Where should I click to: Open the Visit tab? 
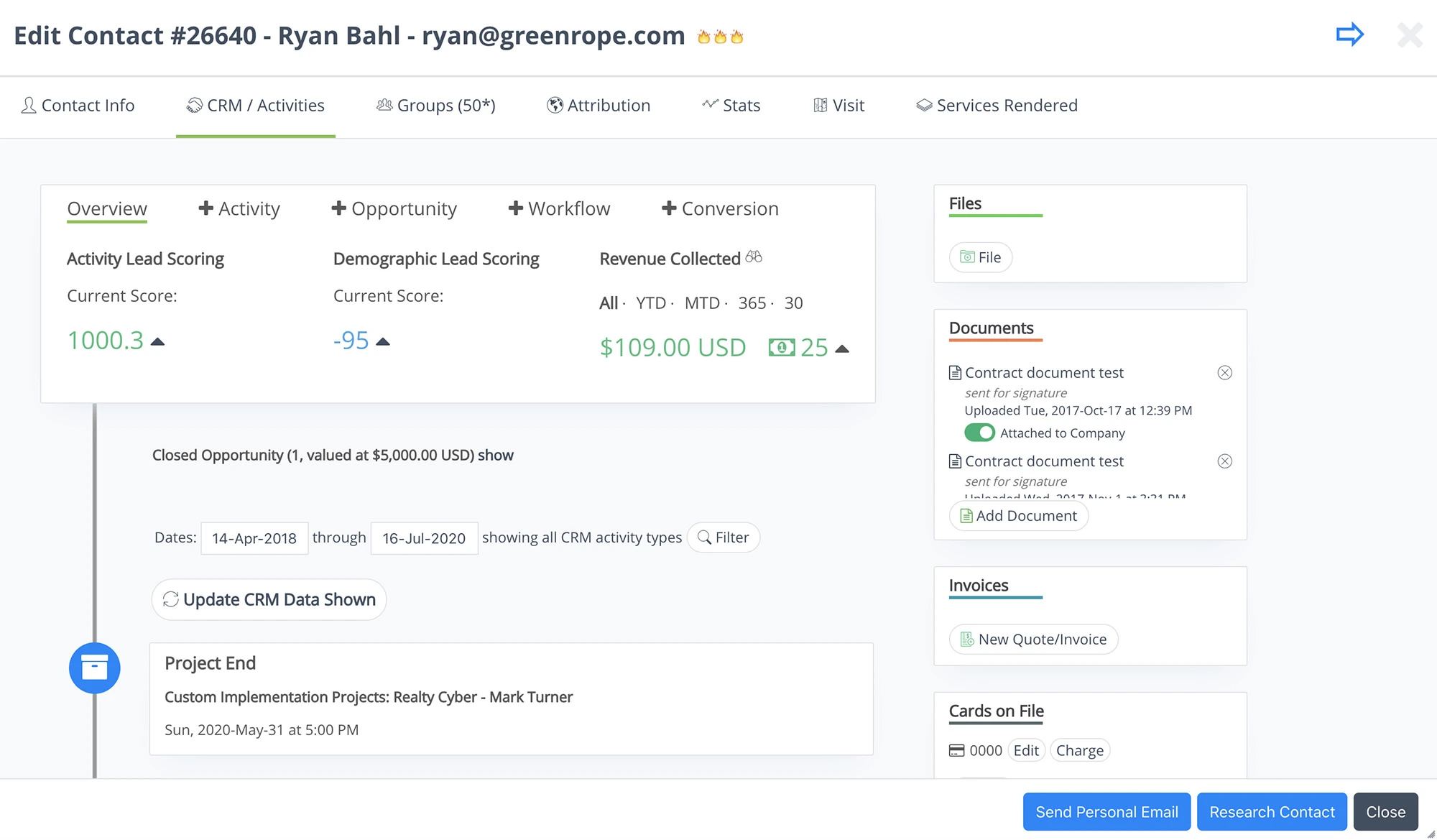pyautogui.click(x=838, y=106)
